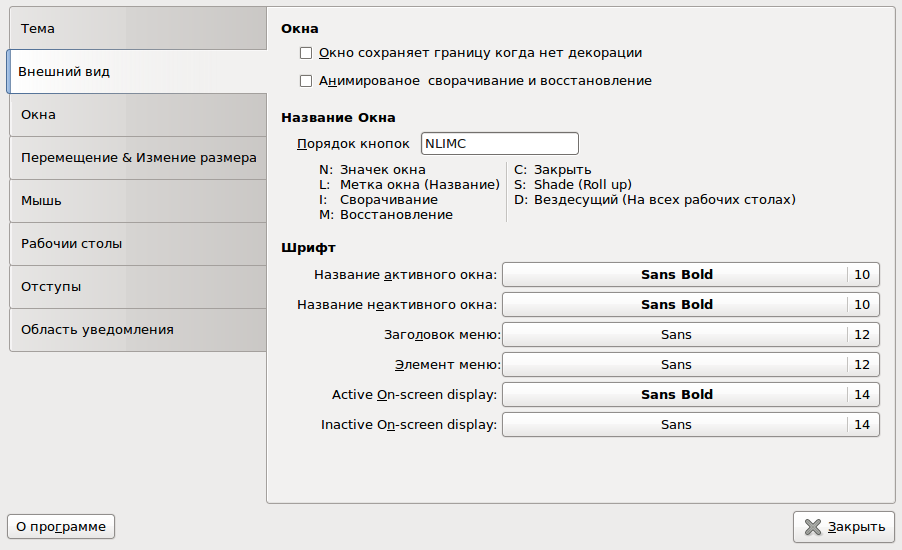Click the X icon on the Закрыть button
The width and height of the screenshot is (902, 550).
(x=815, y=527)
